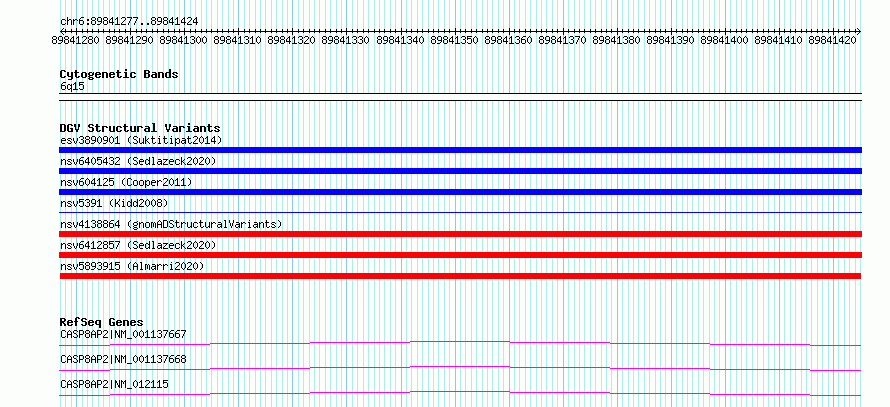Open variant label nsv6412857 (Sedlazeck2020)
Screen dimensions: 890x407
[x=138, y=245]
